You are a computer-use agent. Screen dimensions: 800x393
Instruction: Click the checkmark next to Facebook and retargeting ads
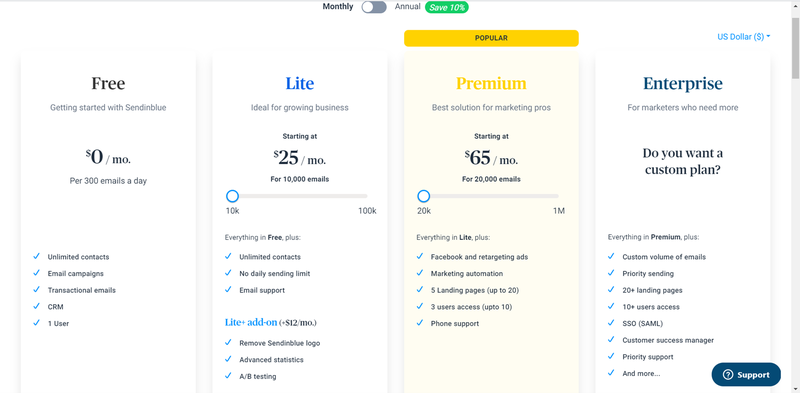[x=420, y=256]
